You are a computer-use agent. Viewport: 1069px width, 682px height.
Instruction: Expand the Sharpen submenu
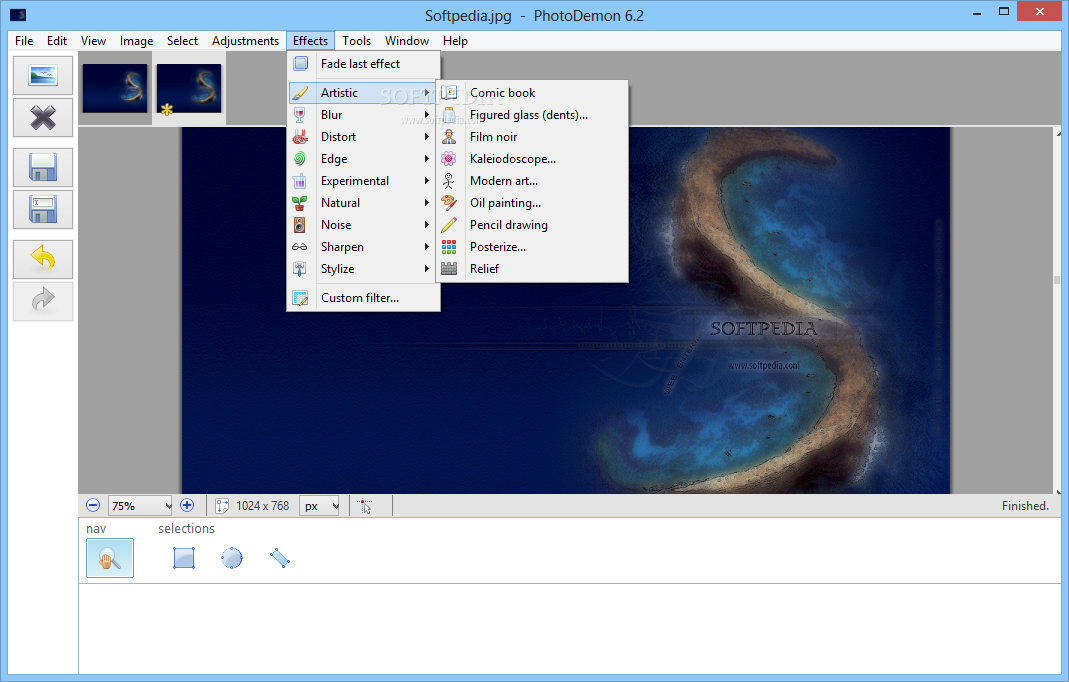pyautogui.click(x=363, y=247)
